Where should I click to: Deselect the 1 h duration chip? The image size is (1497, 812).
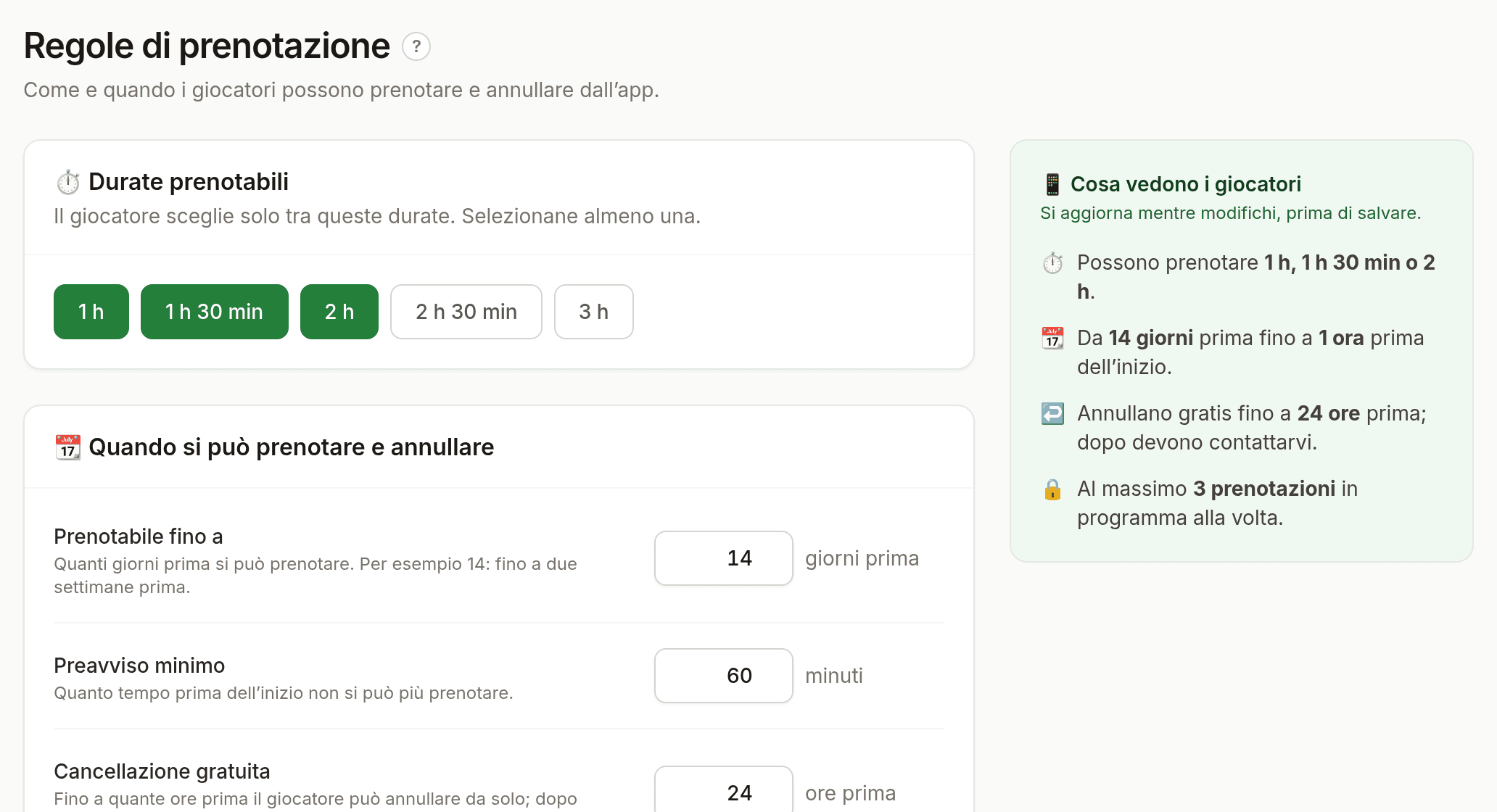(x=91, y=312)
